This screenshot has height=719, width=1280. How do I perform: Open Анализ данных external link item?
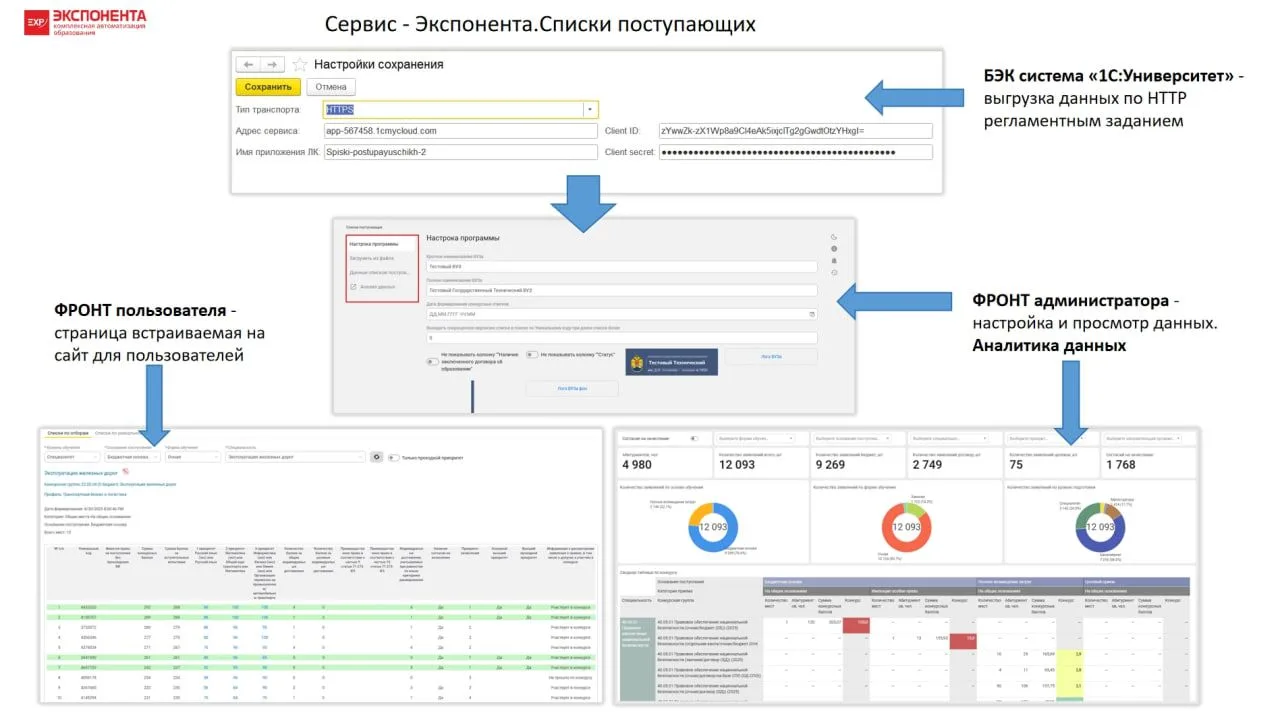(374, 286)
